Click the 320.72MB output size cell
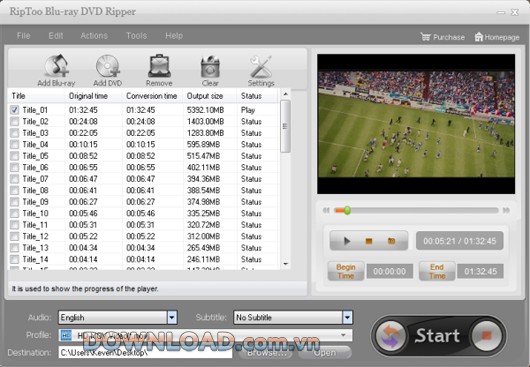Screen dimensions: 530x367 (x=203, y=225)
